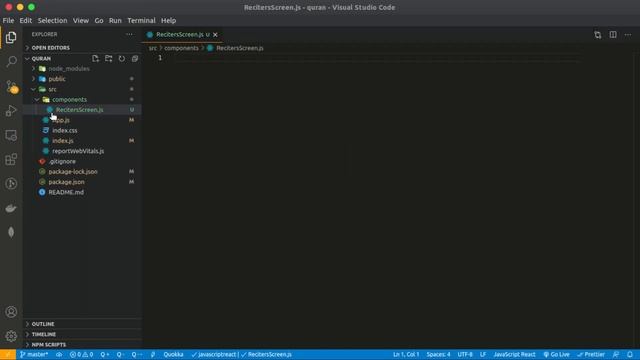Click the errors and warnings count
This screenshot has height=360, width=640.
pos(81,354)
